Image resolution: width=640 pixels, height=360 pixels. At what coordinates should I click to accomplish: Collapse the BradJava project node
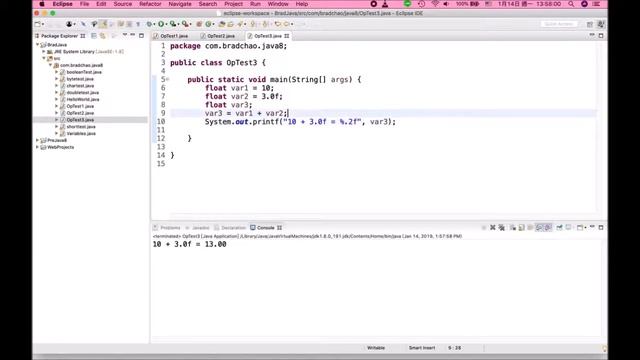37,45
